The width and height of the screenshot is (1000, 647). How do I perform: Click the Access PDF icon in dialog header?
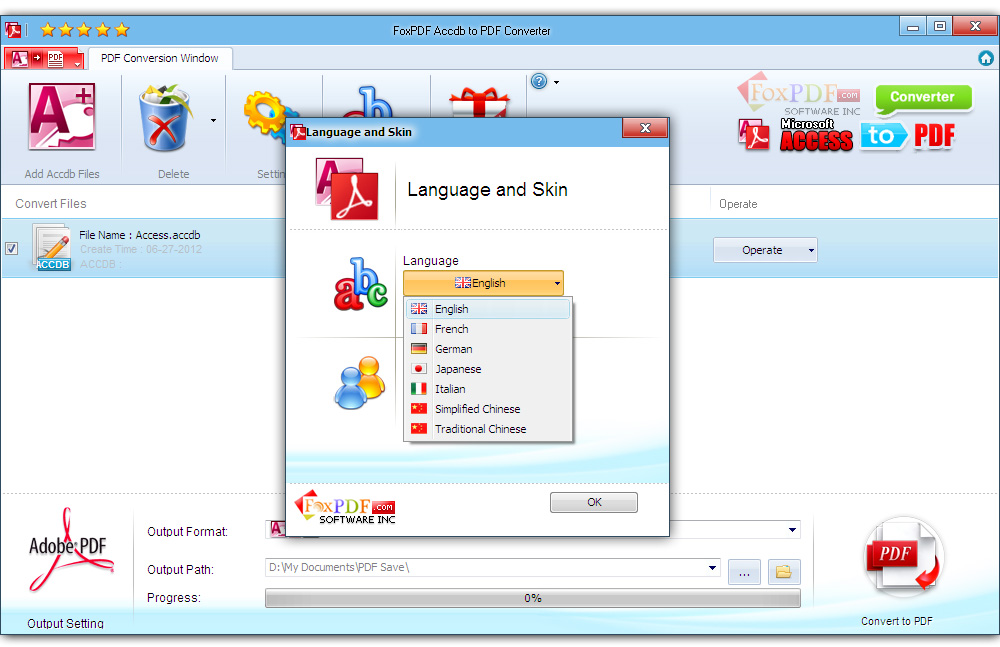pyautogui.click(x=347, y=189)
